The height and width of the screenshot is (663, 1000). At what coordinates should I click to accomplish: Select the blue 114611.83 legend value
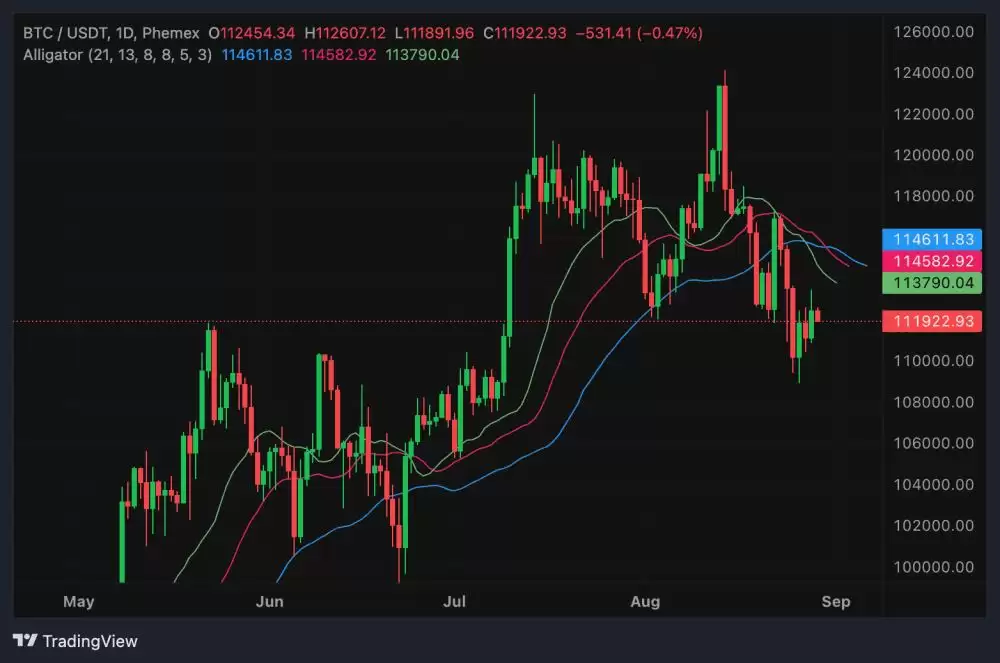click(255, 54)
